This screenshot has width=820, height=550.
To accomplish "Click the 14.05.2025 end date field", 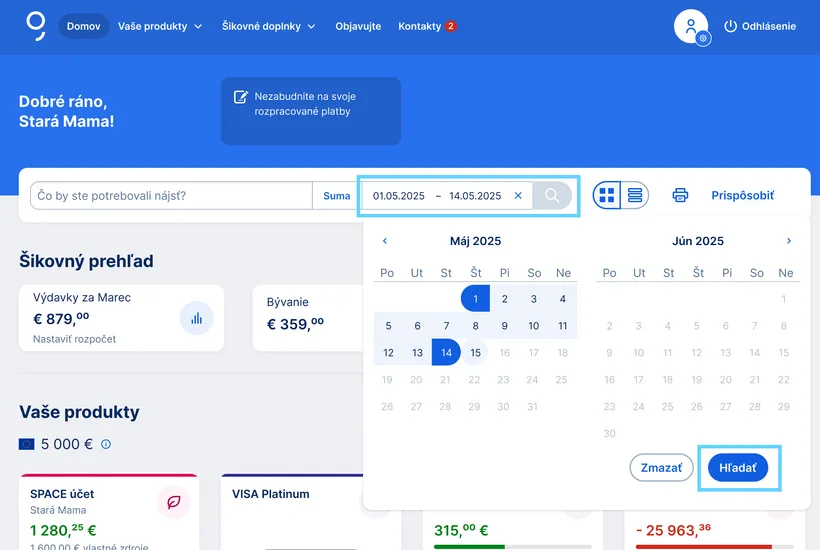I will (x=475, y=196).
